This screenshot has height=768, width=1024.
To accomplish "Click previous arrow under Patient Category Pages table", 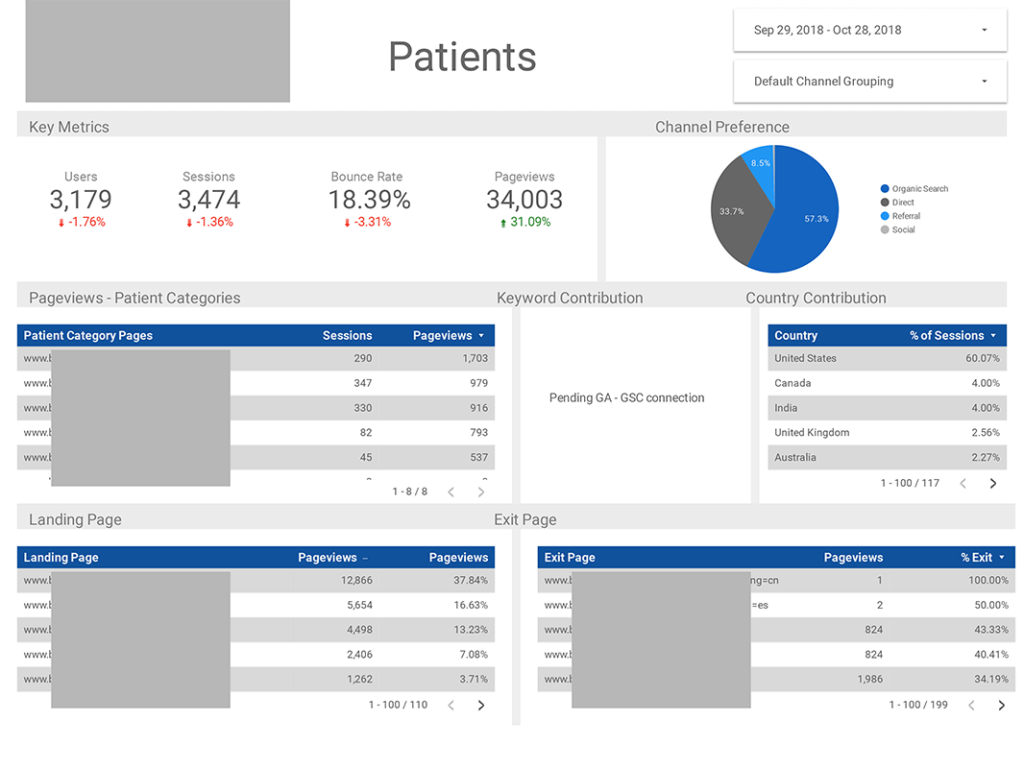I will [x=451, y=491].
